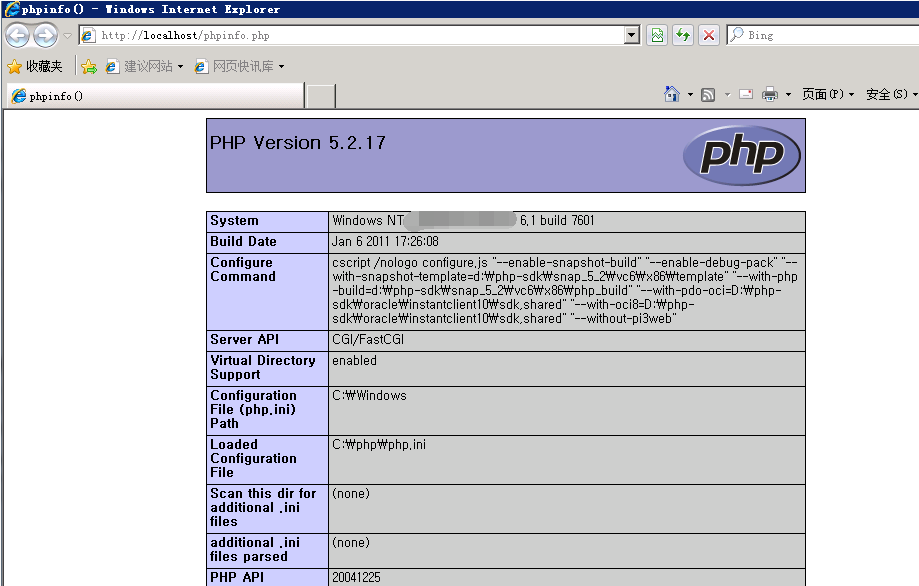Expand the 建议网站 dropdown arrow

[x=180, y=67]
